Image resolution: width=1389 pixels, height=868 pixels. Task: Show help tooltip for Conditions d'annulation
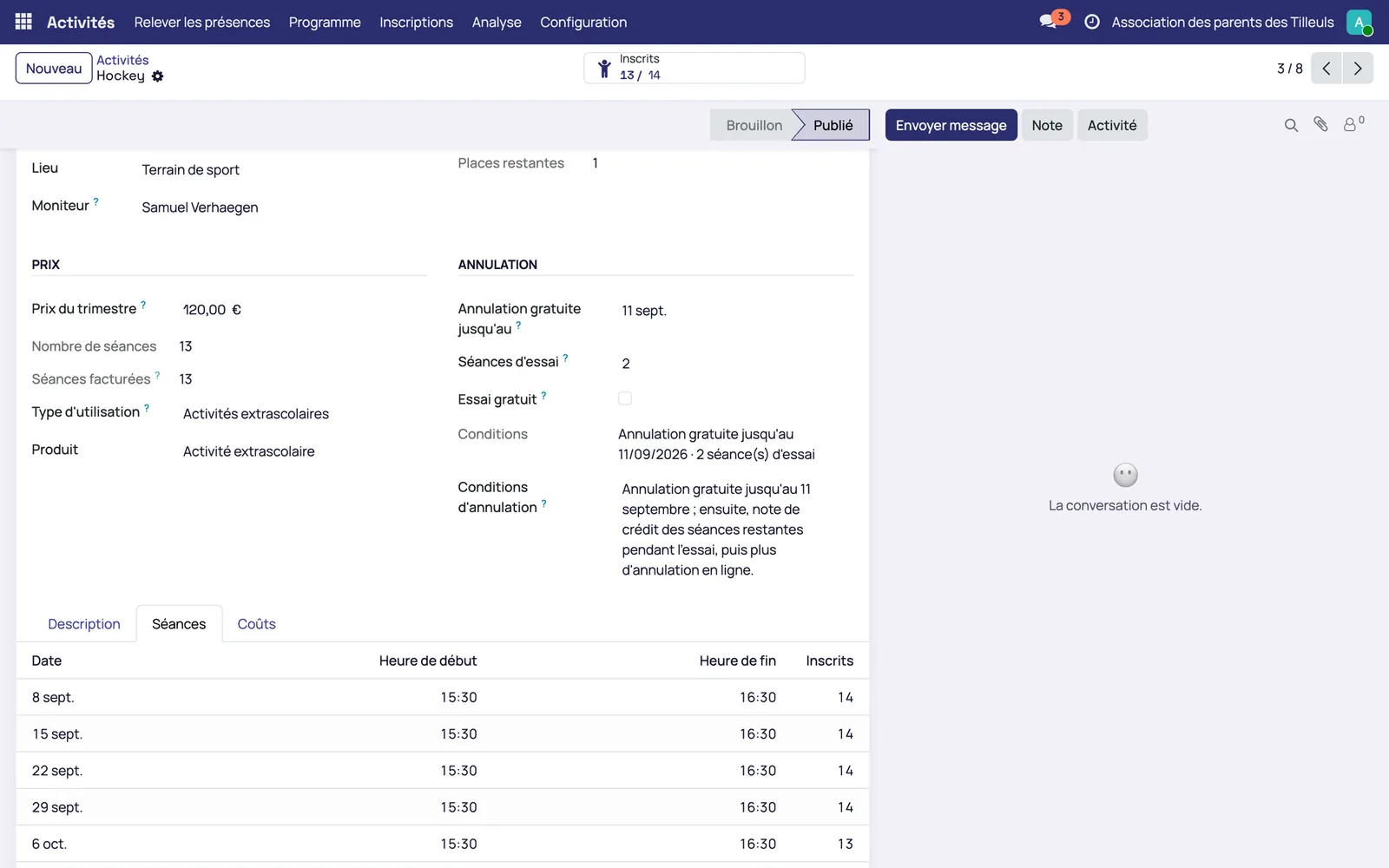click(544, 503)
